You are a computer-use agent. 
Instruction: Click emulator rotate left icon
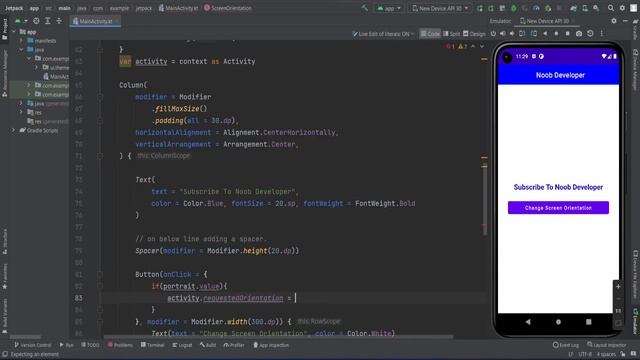click(x=522, y=33)
